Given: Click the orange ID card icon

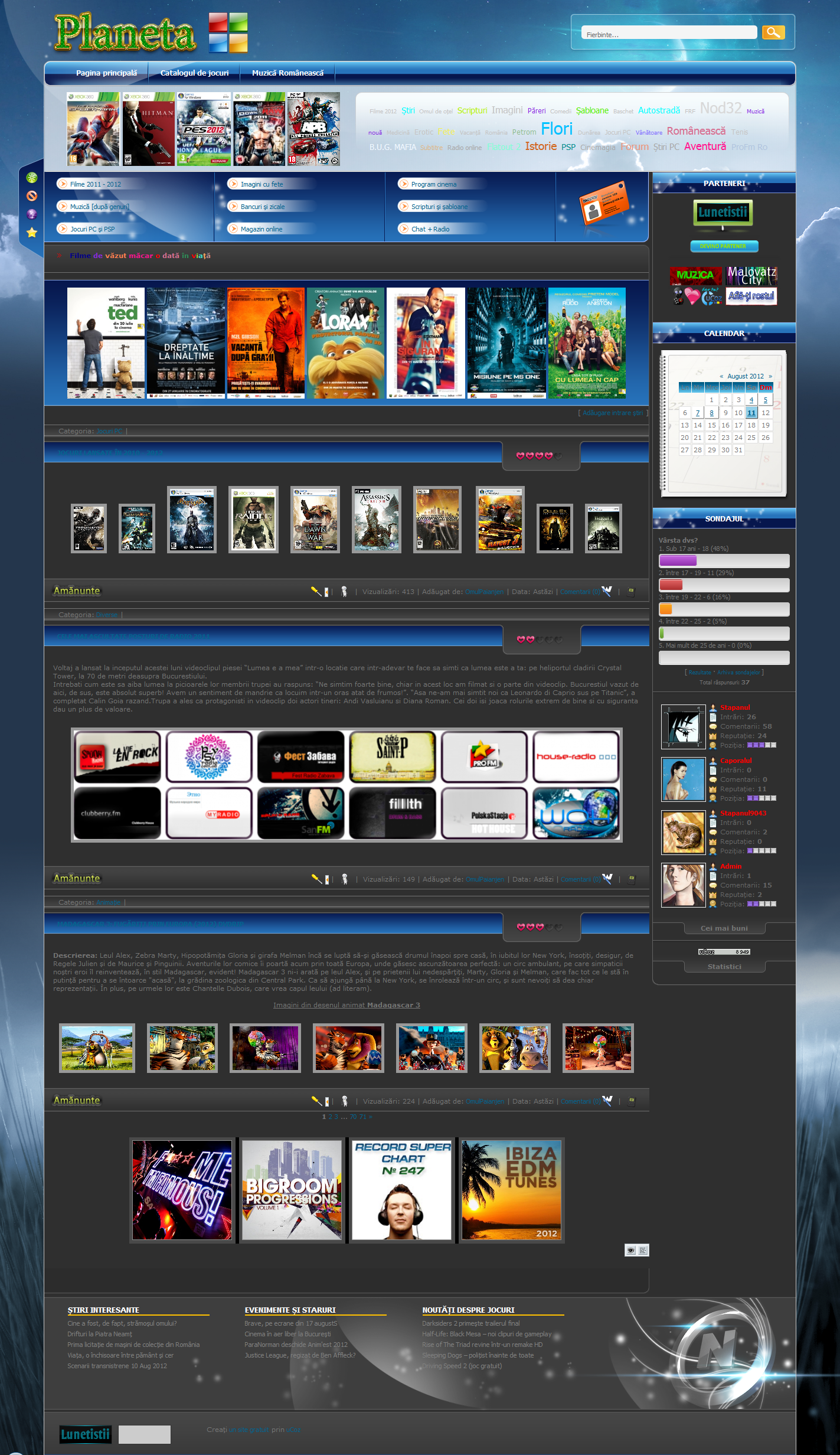Looking at the screenshot, I should [602, 204].
